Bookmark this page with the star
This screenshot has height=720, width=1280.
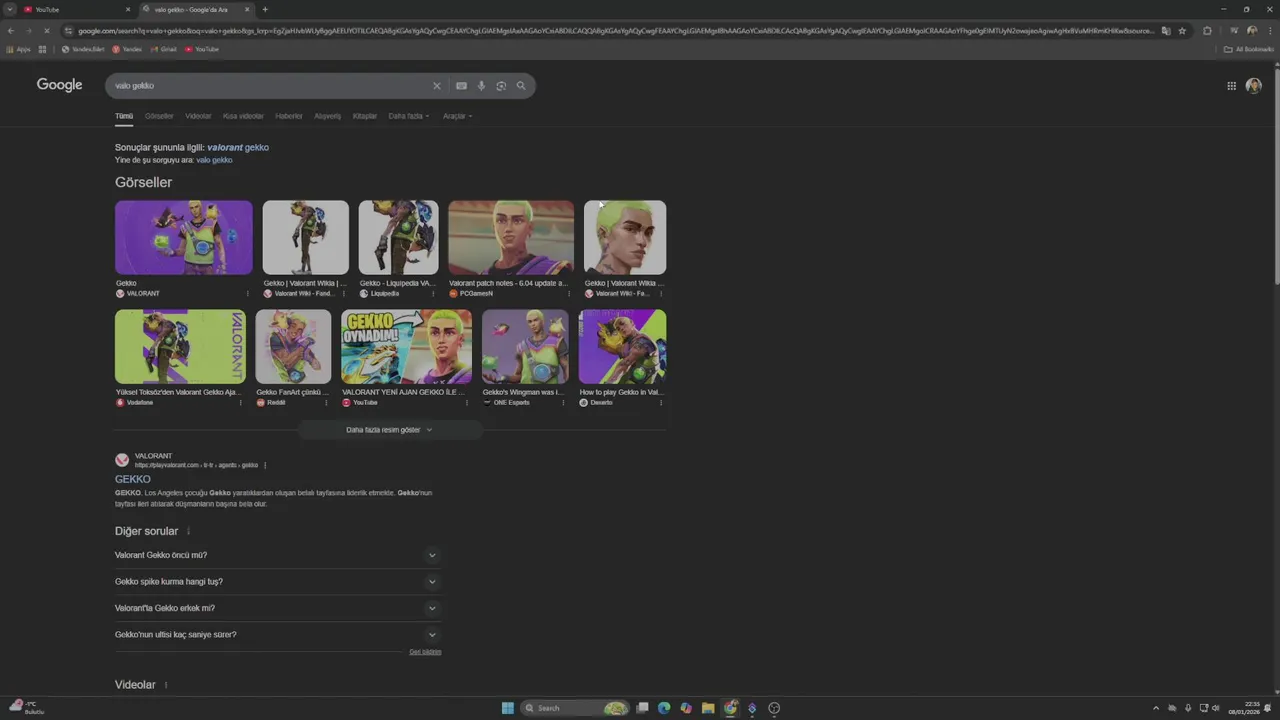pyautogui.click(x=1182, y=31)
